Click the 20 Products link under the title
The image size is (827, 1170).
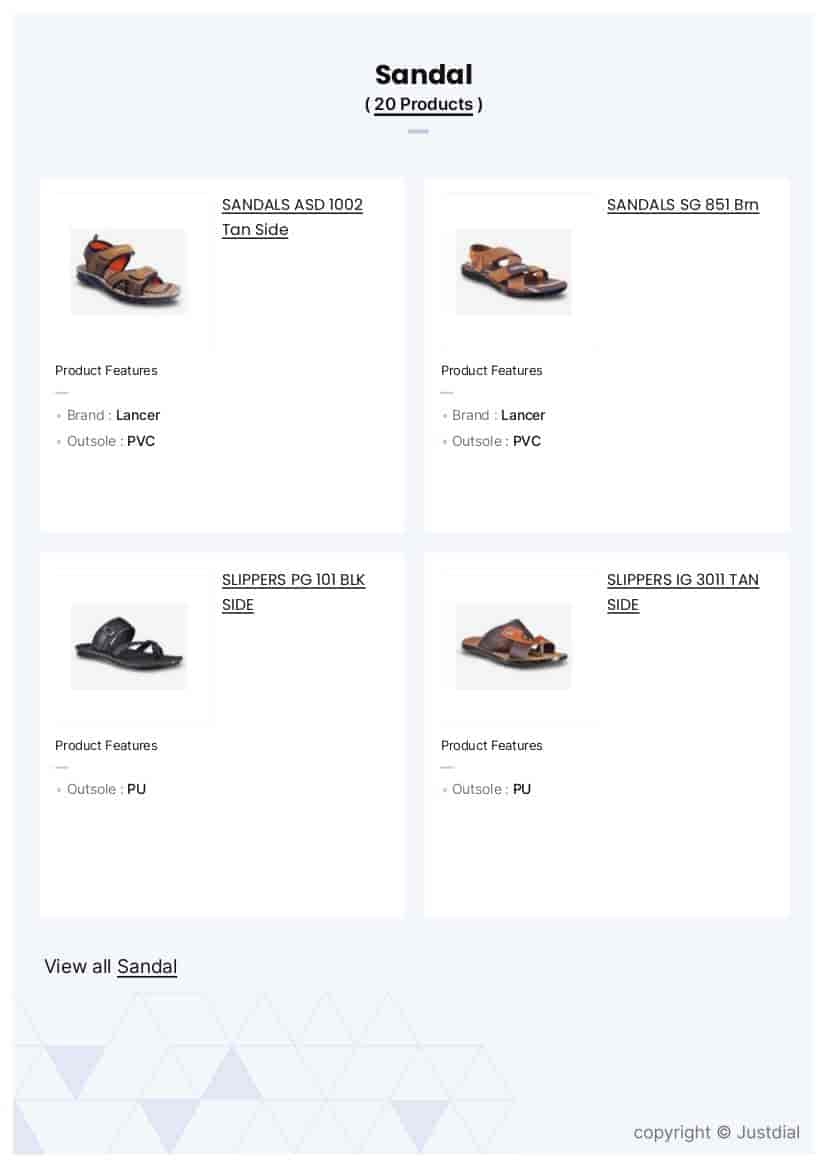(423, 104)
